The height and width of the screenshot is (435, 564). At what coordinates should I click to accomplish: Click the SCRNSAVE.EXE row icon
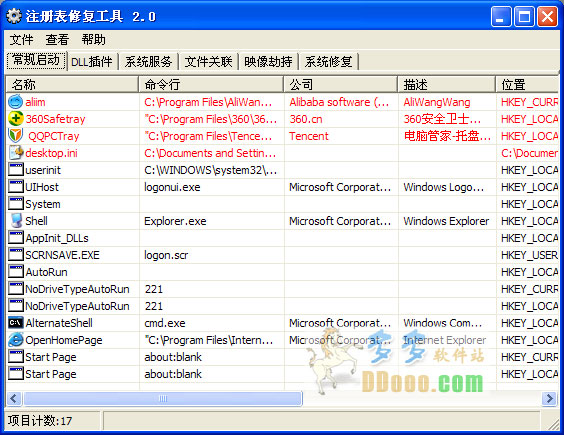click(x=15, y=254)
